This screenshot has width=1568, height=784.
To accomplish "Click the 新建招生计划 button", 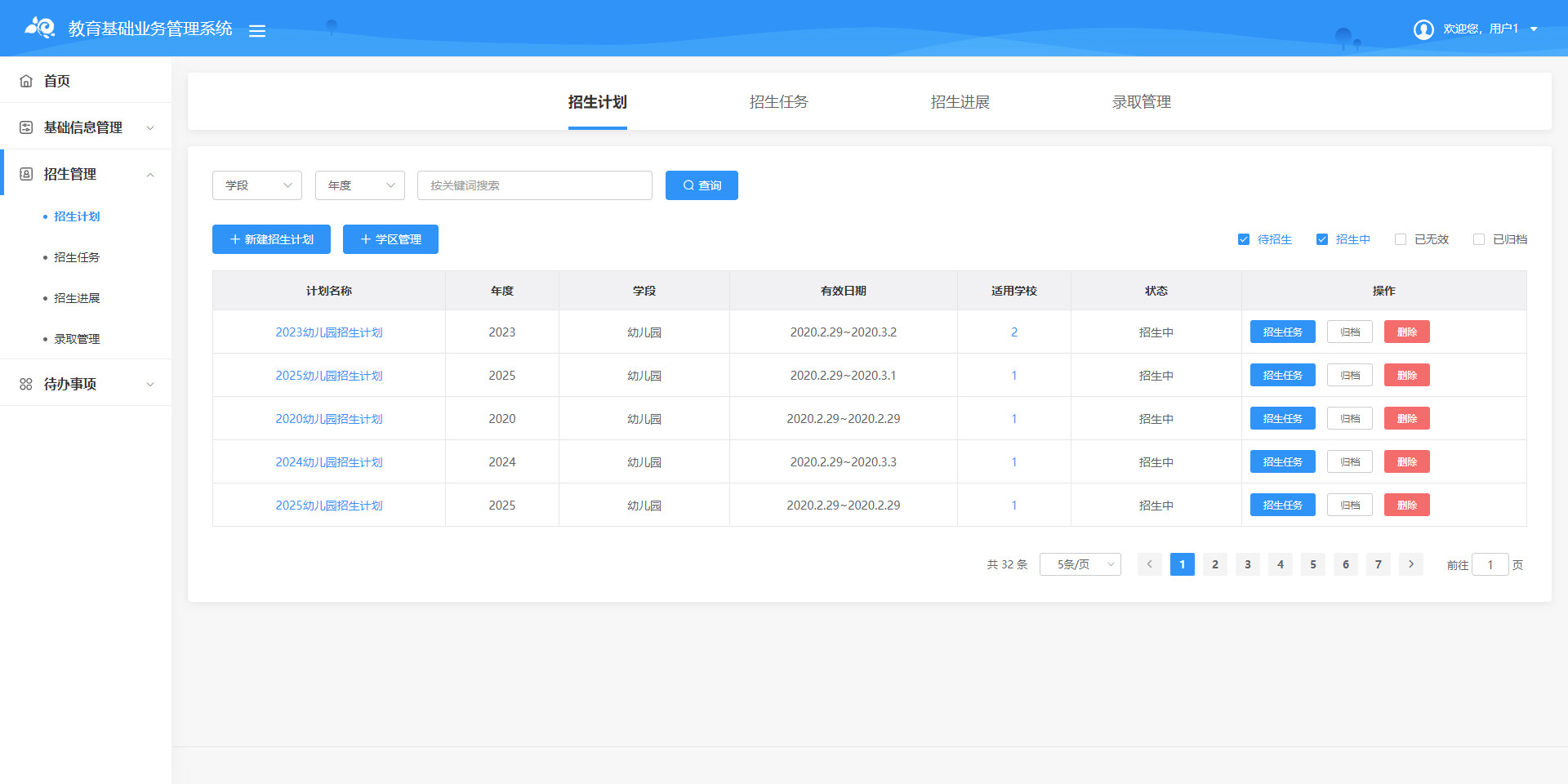I will click(271, 239).
